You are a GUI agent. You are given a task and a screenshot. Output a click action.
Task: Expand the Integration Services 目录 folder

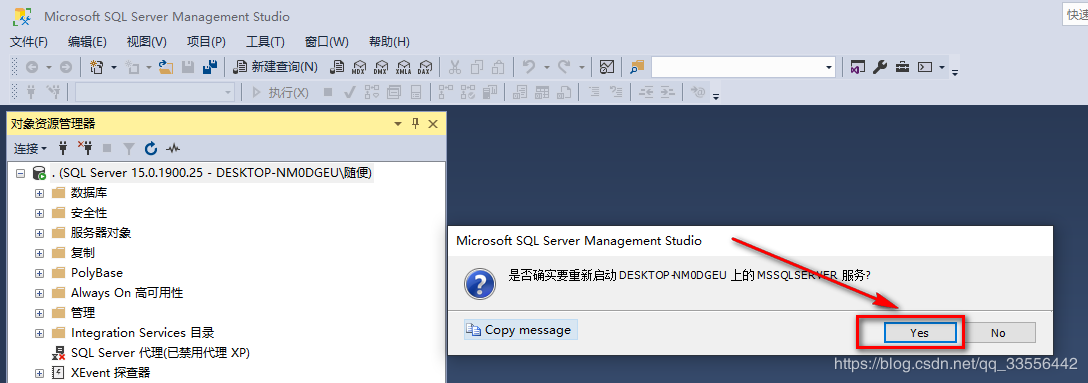pyautogui.click(x=40, y=333)
